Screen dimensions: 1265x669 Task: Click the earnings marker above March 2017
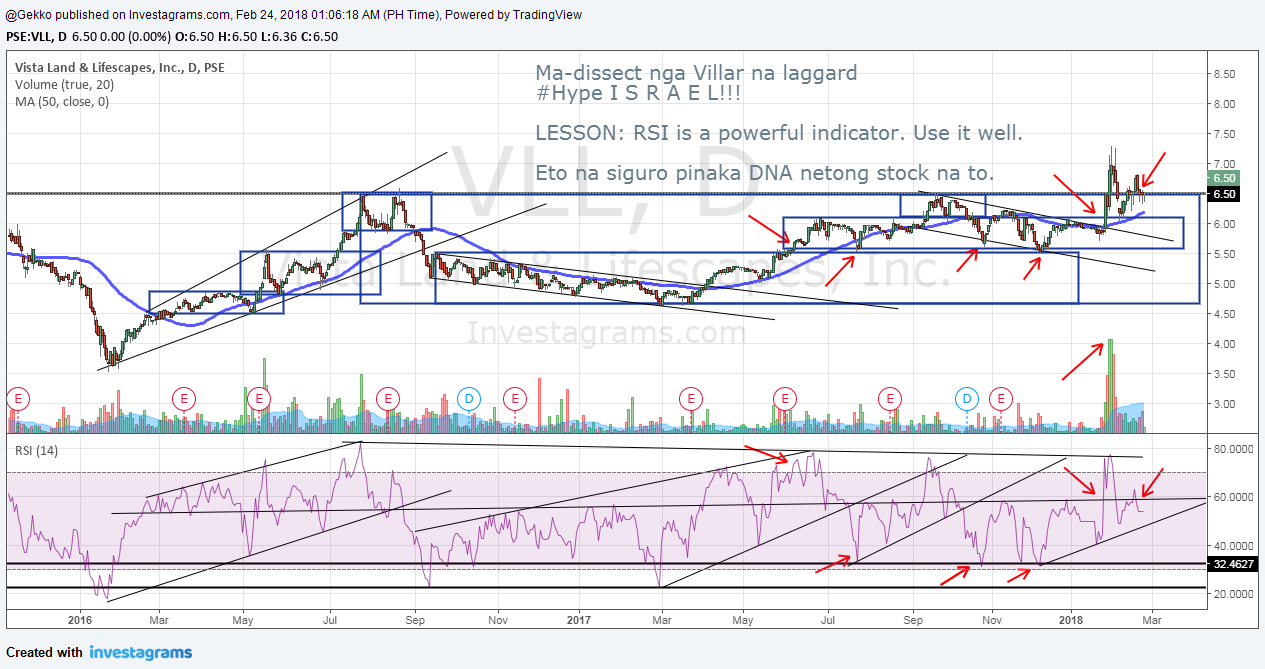(690, 398)
